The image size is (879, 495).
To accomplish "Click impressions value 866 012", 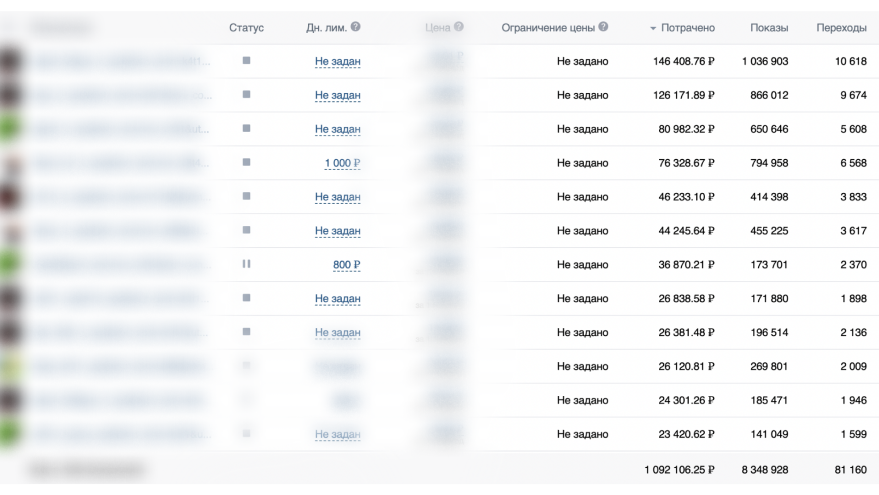I will point(769,95).
